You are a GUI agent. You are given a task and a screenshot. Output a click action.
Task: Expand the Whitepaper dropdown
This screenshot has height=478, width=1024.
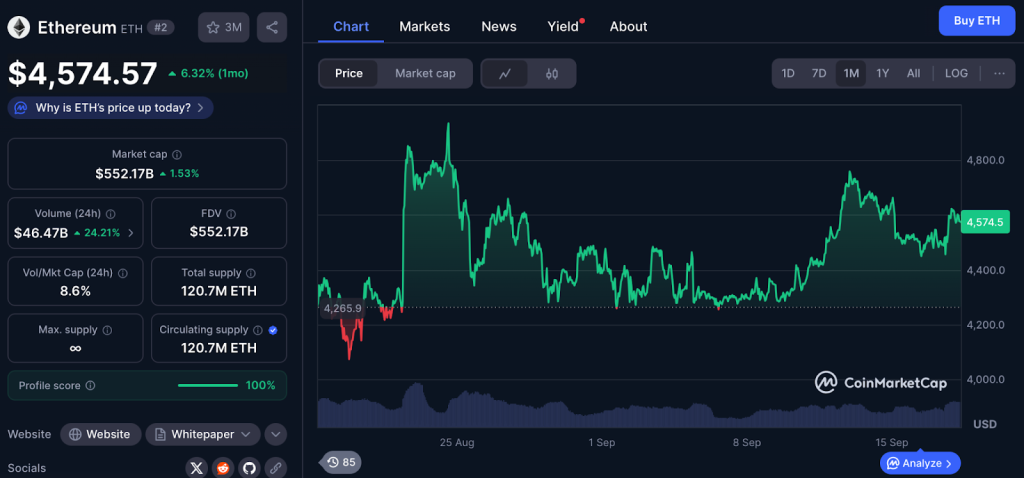point(203,434)
